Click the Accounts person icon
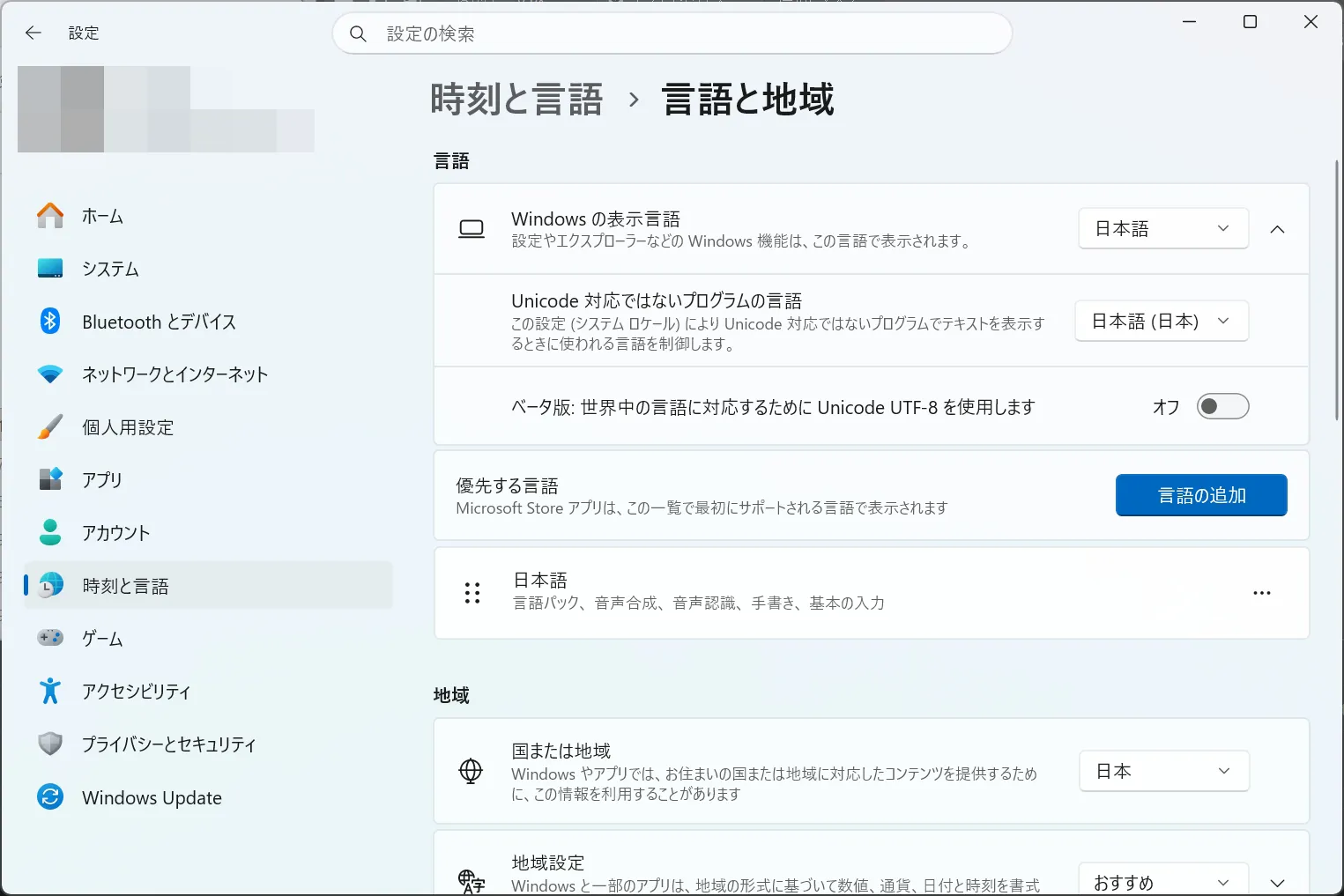The width and height of the screenshot is (1344, 896). (50, 532)
